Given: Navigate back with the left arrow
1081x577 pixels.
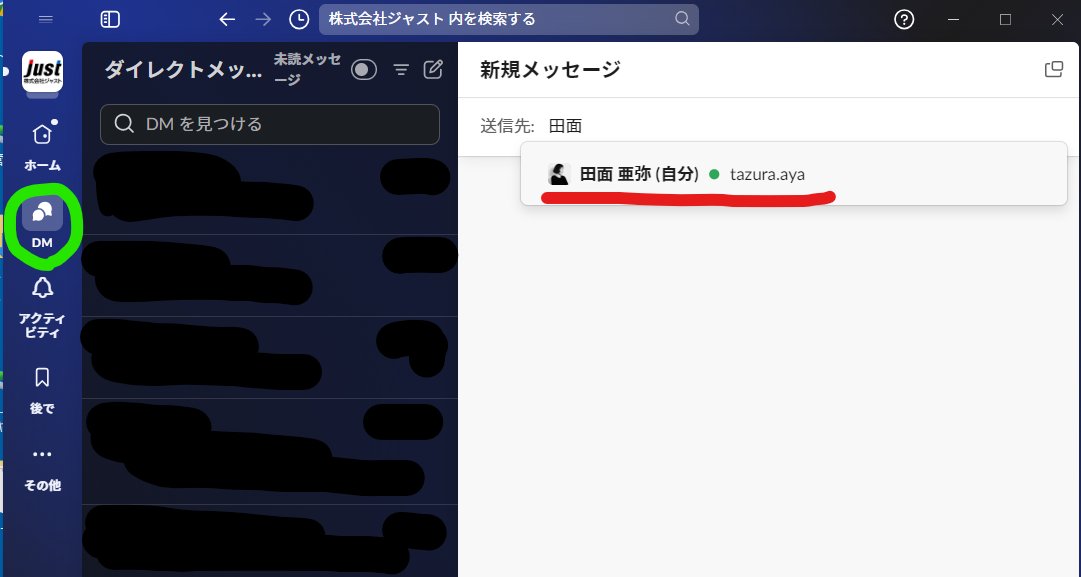Looking at the screenshot, I should point(227,19).
